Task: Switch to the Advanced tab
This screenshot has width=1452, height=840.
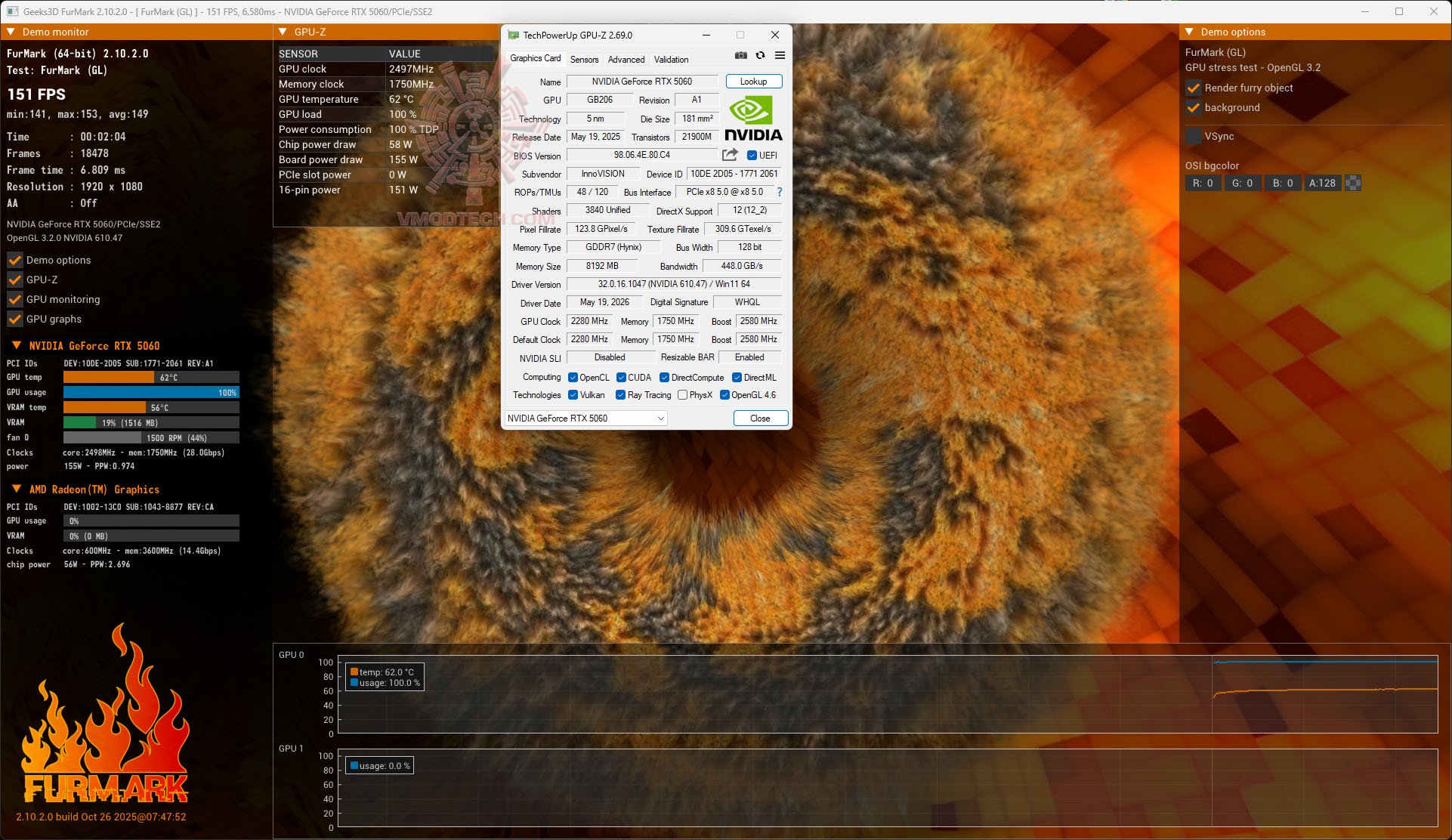Action: click(626, 60)
